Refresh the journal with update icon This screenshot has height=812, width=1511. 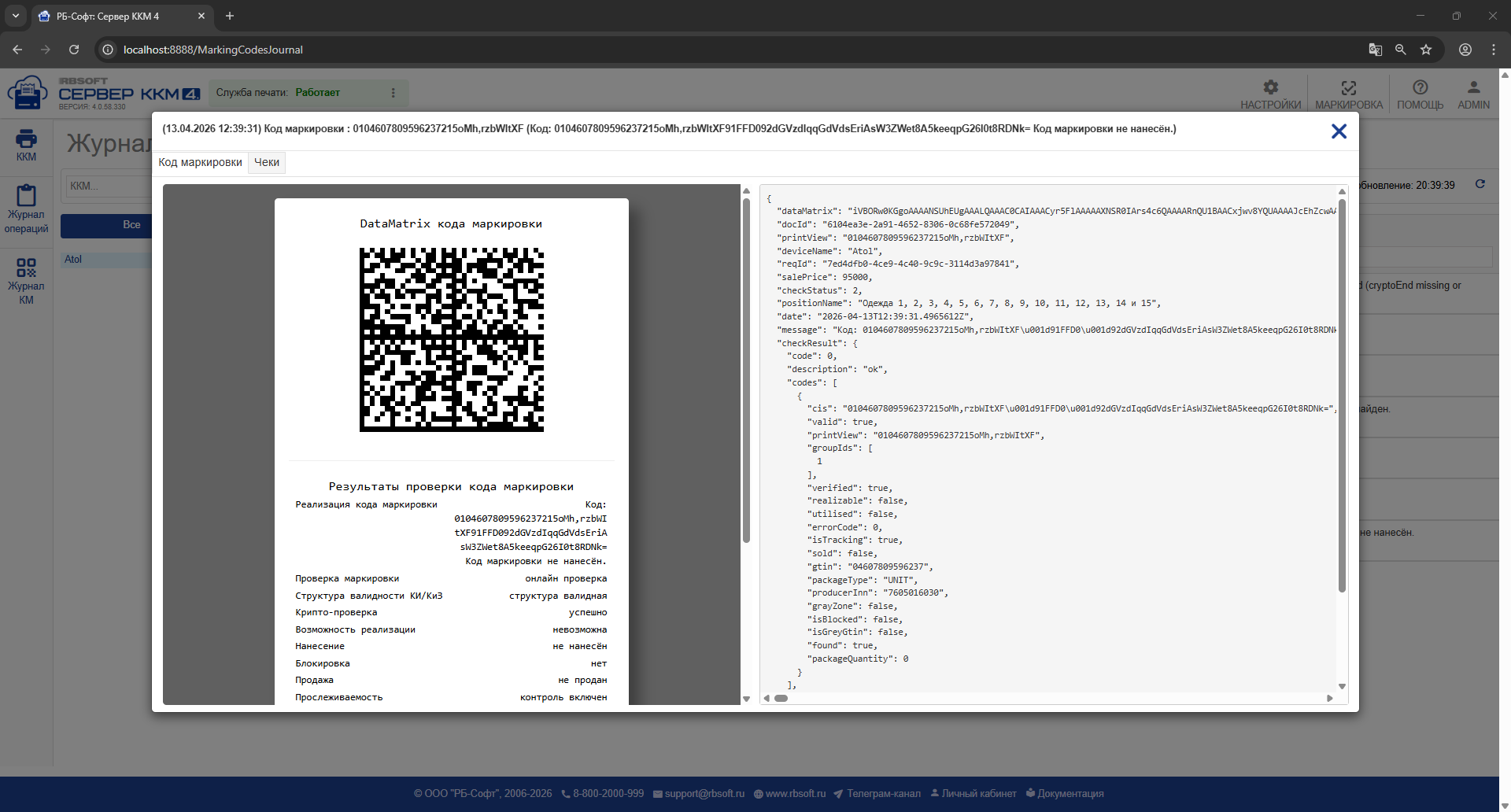[x=1480, y=184]
